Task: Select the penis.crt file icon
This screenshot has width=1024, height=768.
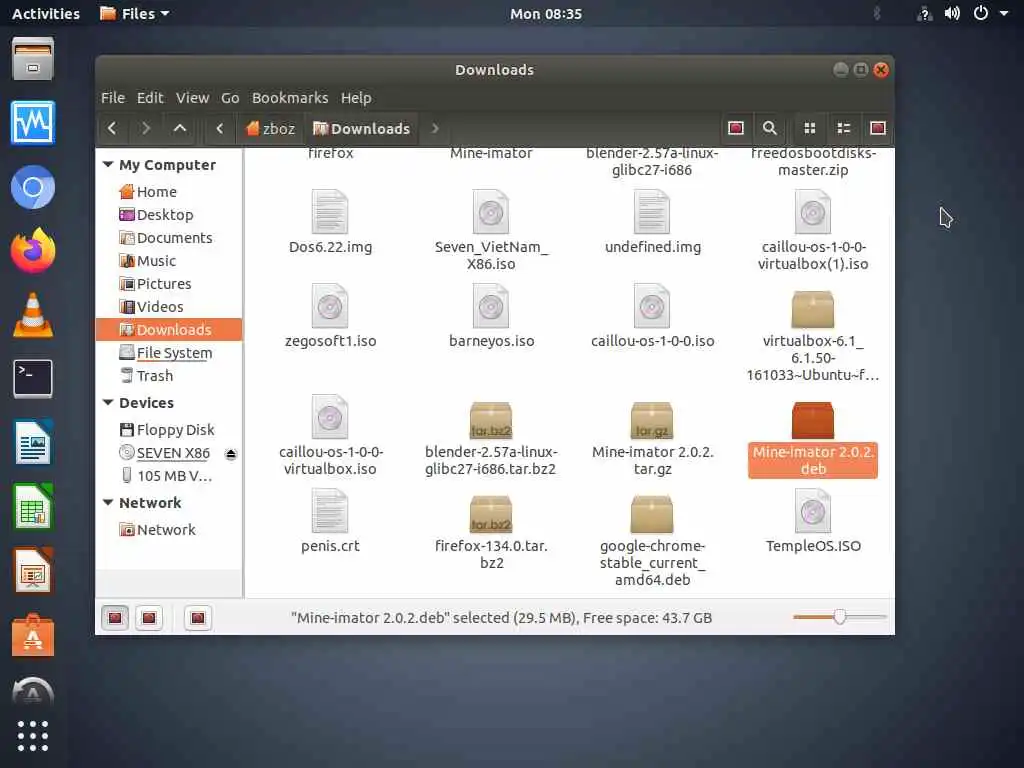Action: tap(330, 511)
